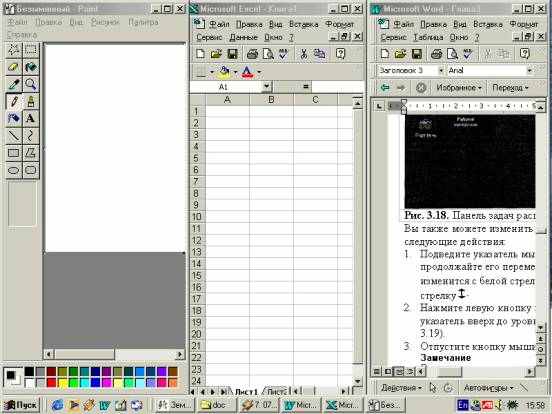Viewport: 552px width, 414px height.
Task: Toggle the En language indicator in tray
Action: coord(462,405)
